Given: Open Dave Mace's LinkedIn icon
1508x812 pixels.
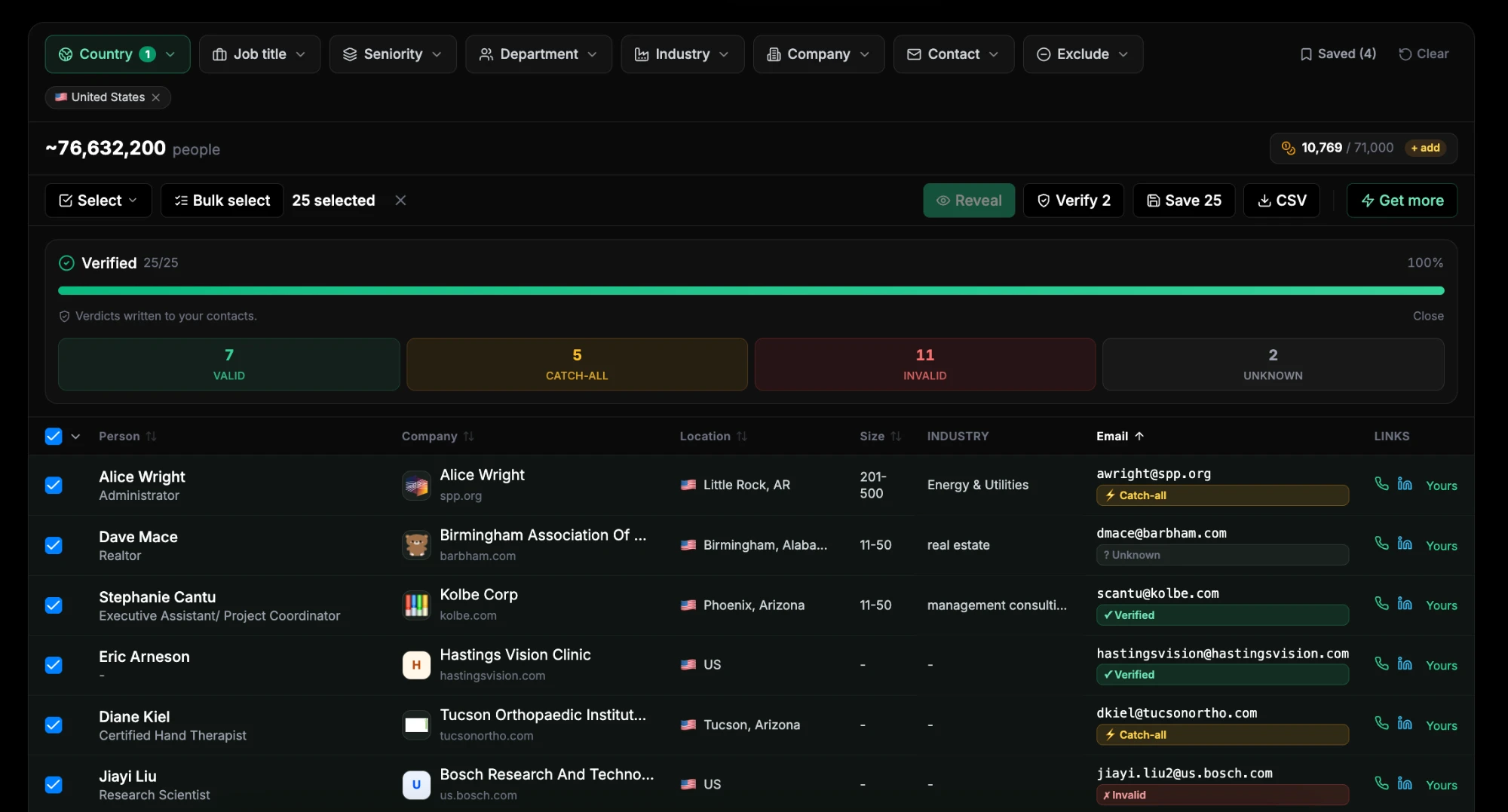Looking at the screenshot, I should coord(1405,544).
